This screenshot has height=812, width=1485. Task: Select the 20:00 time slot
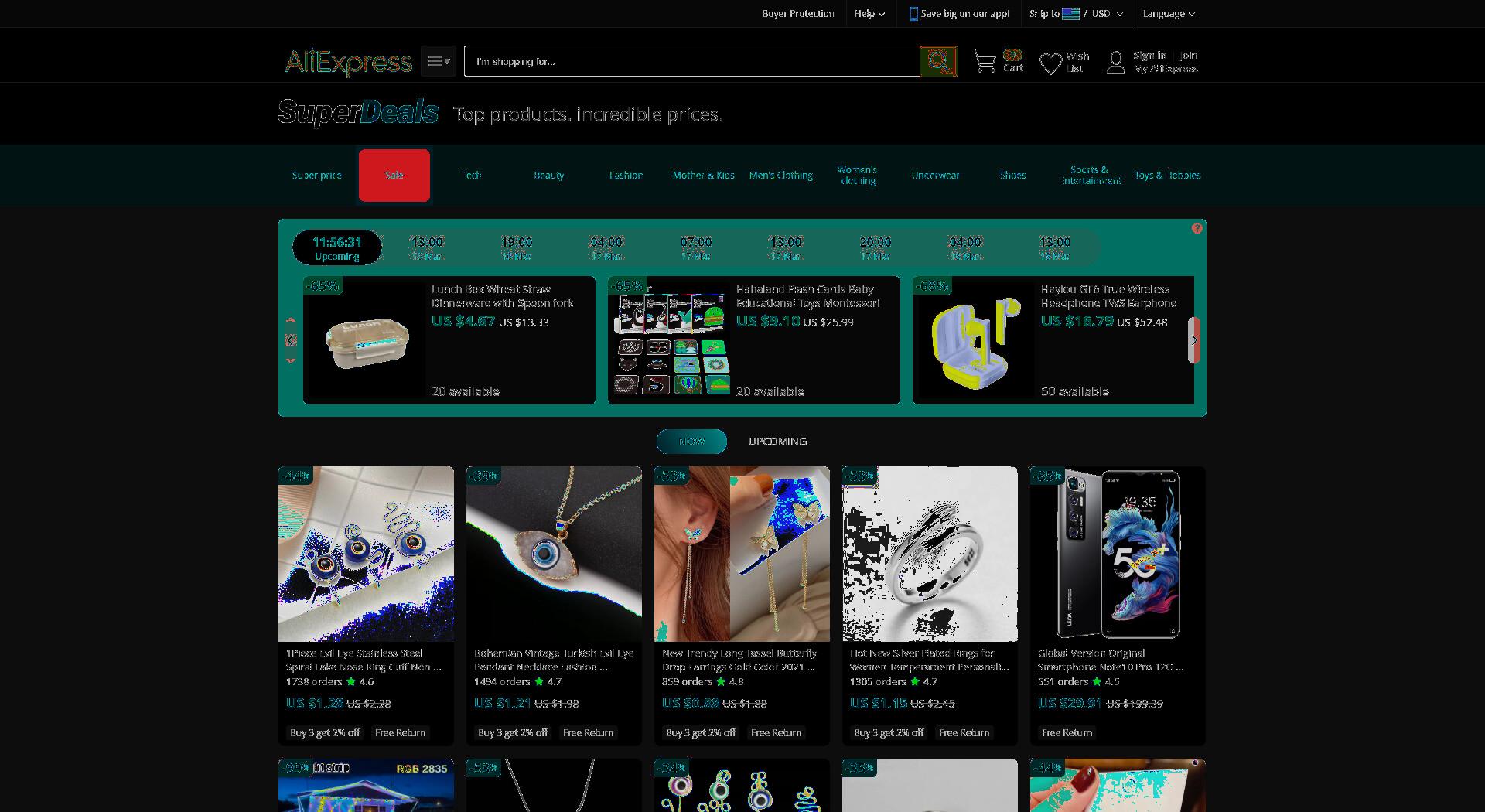[876, 247]
